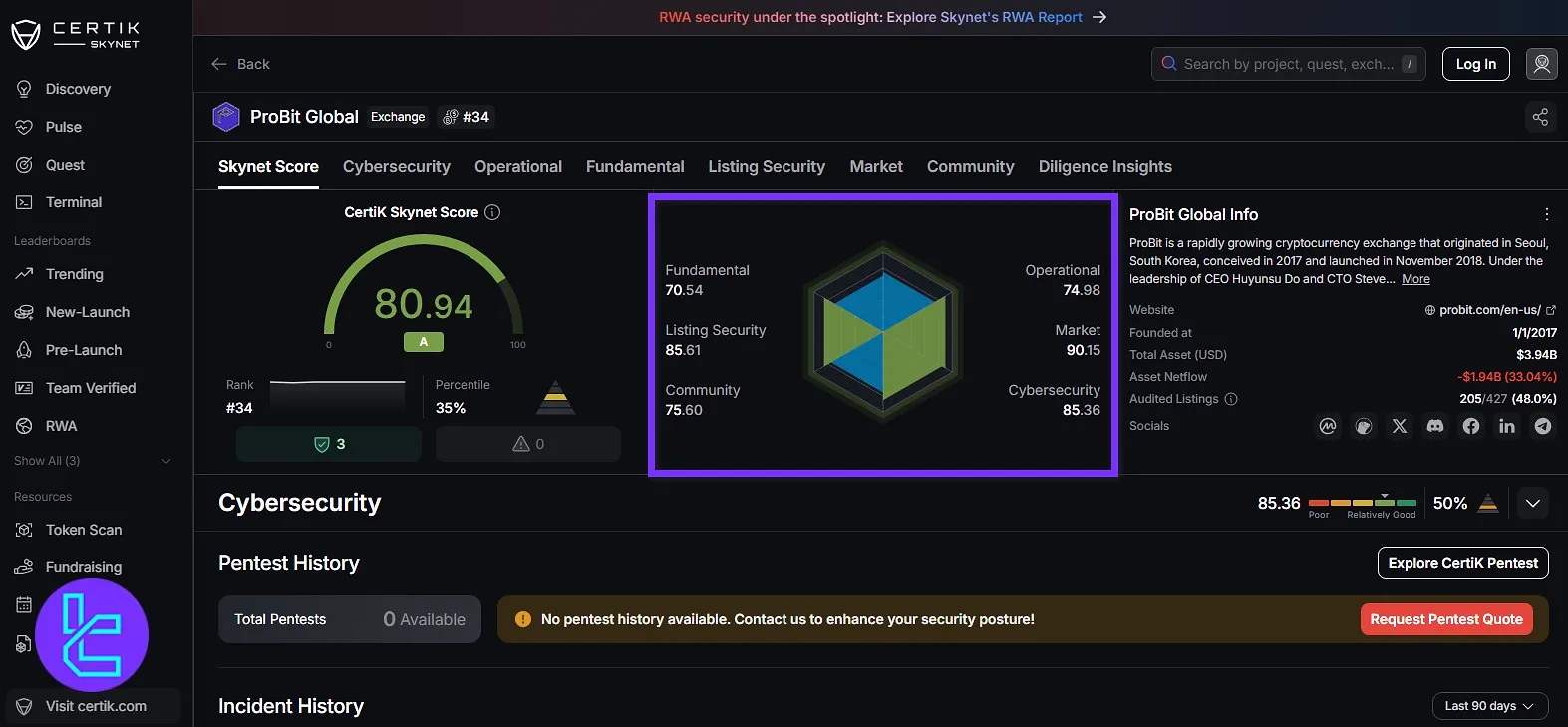Click the rank history sparkline chart
This screenshot has width=1568, height=727.
(x=338, y=396)
